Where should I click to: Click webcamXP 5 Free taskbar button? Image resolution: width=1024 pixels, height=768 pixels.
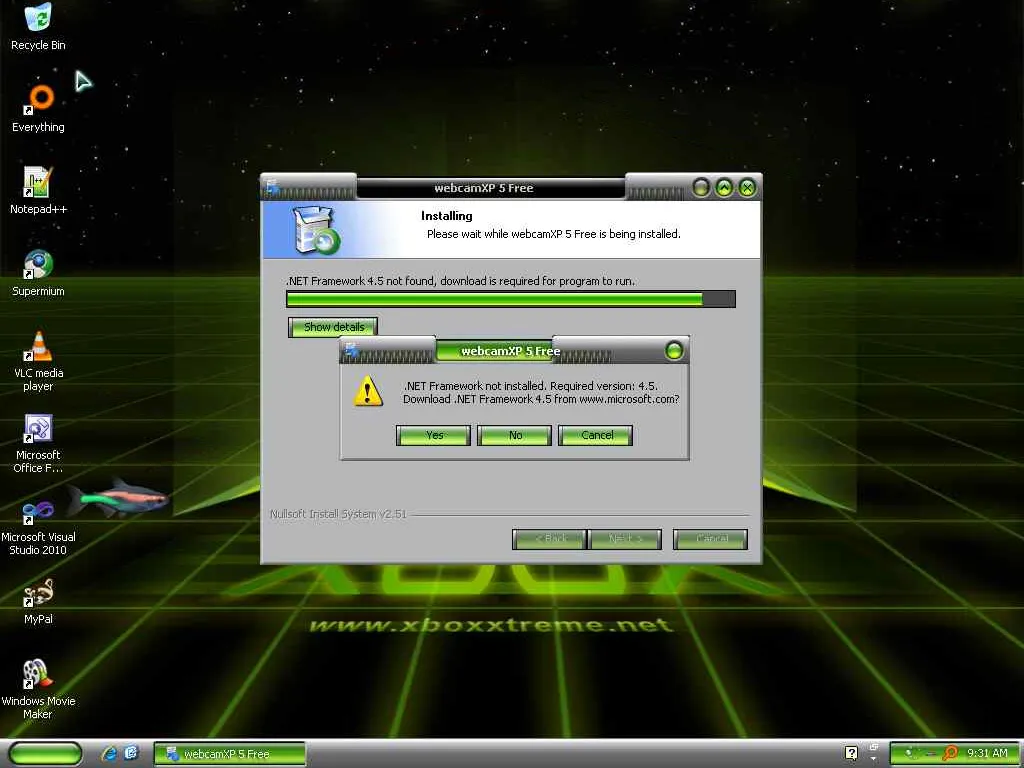(x=229, y=754)
